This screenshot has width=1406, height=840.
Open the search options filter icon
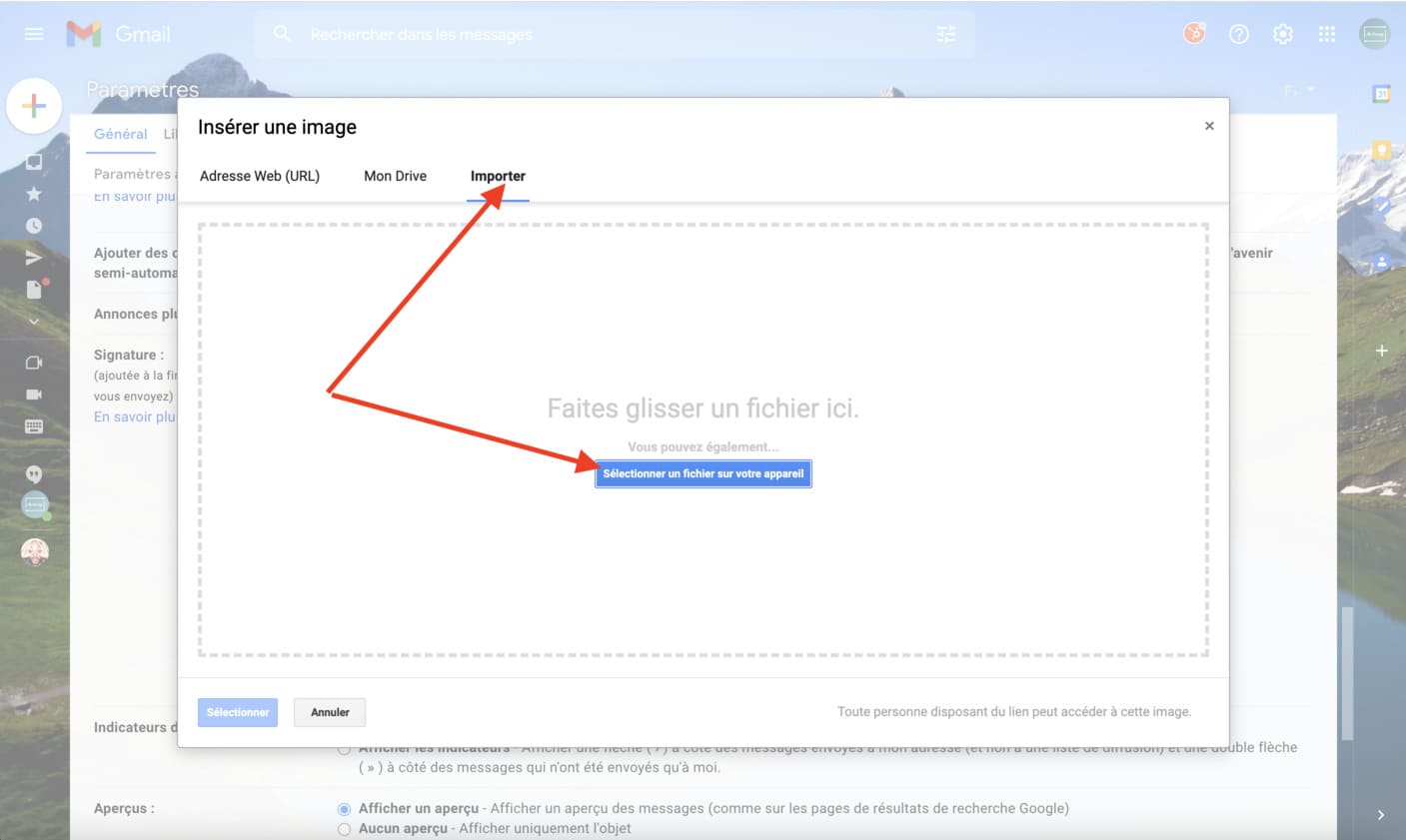click(946, 34)
